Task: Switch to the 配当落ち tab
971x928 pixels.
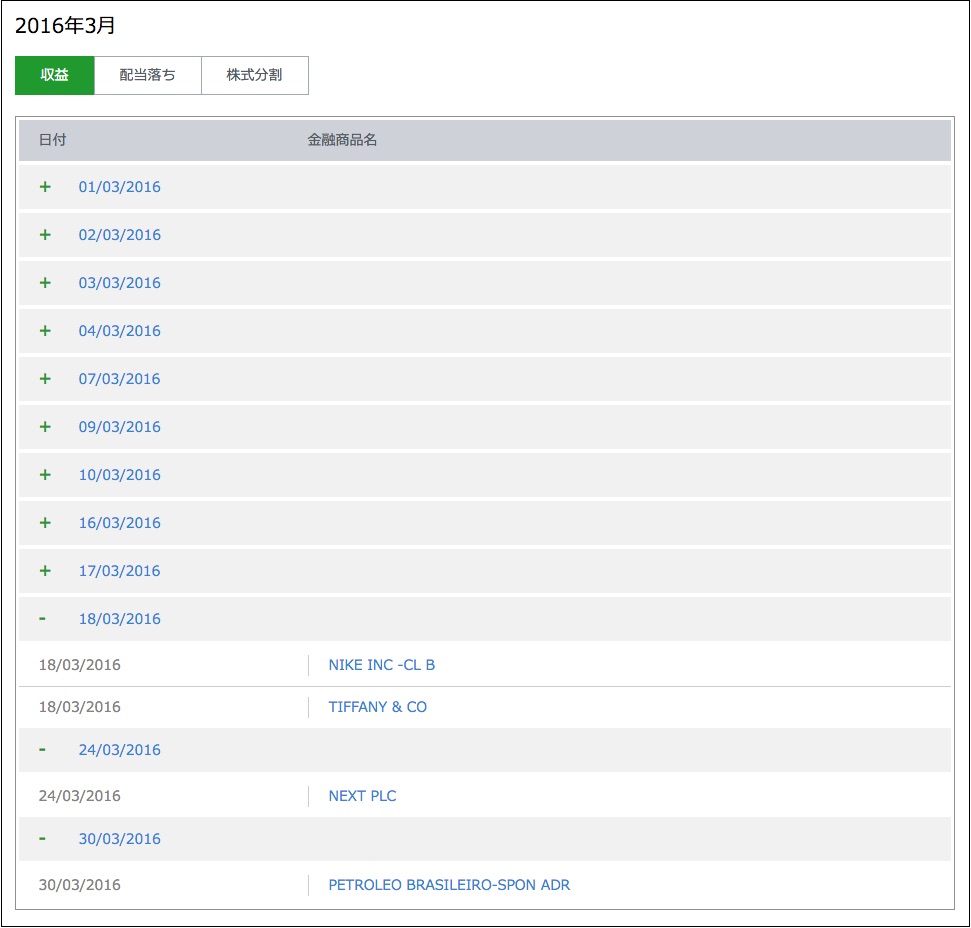Action: point(147,76)
